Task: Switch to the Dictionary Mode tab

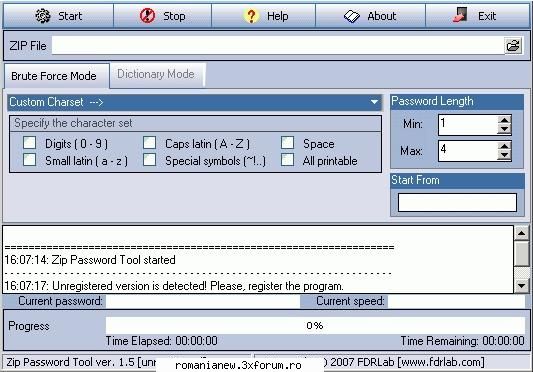Action: (157, 74)
